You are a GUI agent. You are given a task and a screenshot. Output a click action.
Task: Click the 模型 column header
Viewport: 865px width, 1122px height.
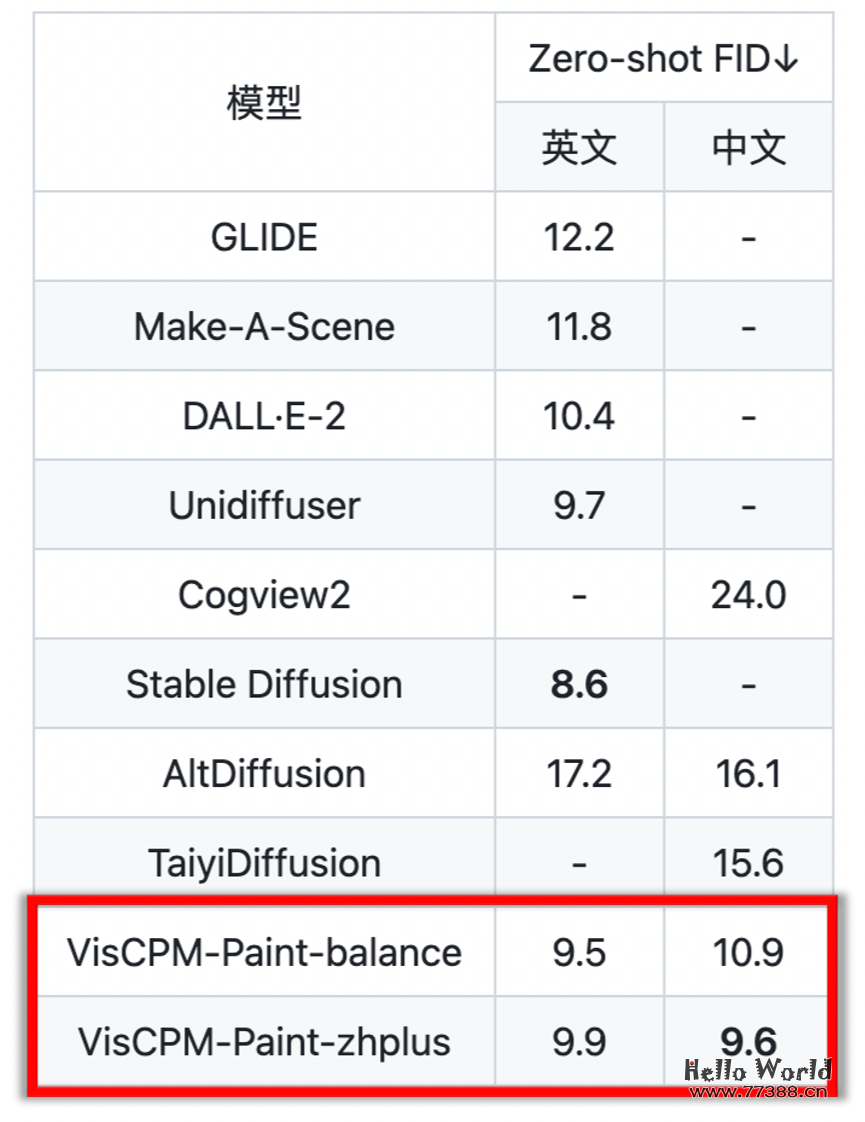pos(264,103)
